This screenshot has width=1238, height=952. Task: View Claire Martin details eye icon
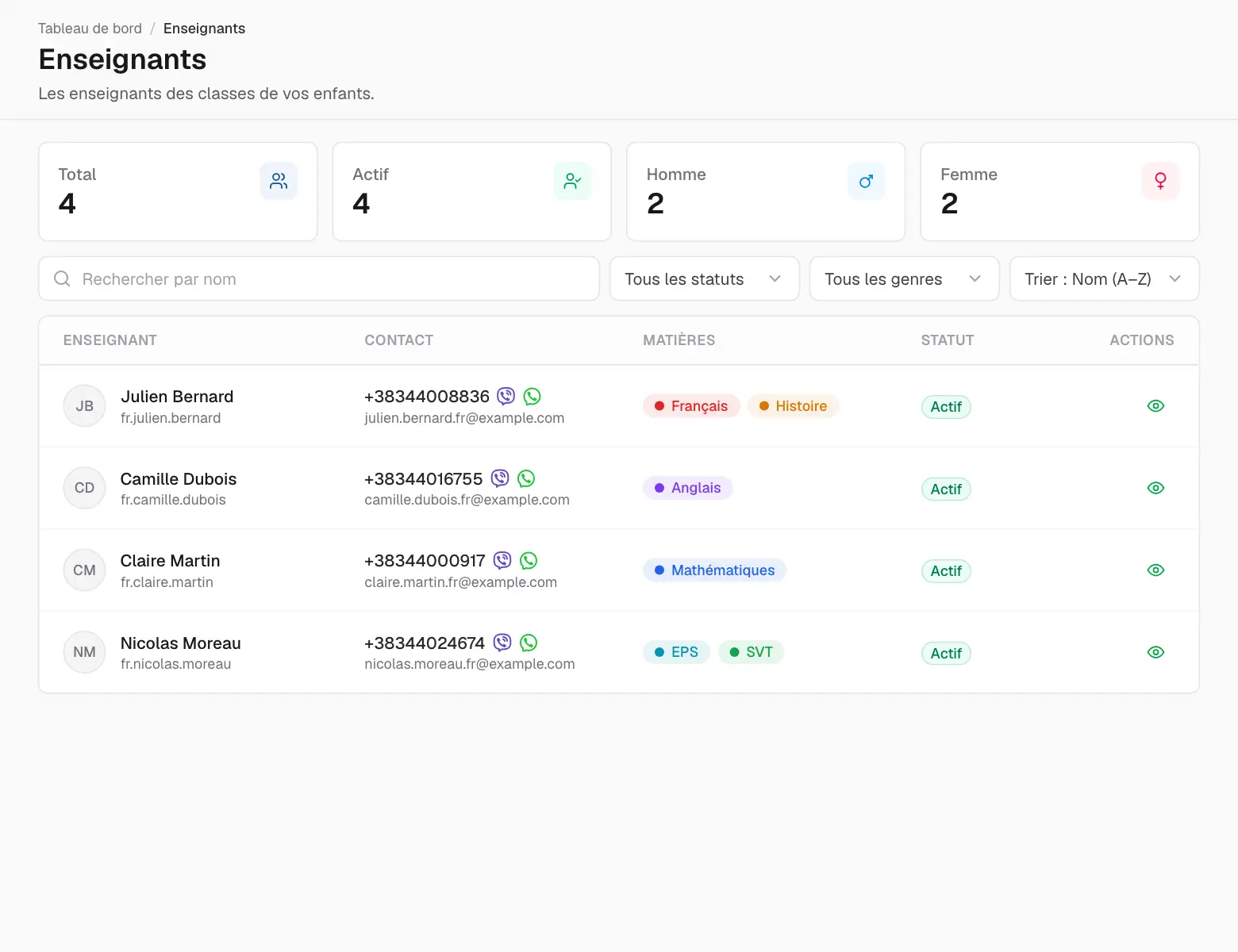pos(1156,570)
